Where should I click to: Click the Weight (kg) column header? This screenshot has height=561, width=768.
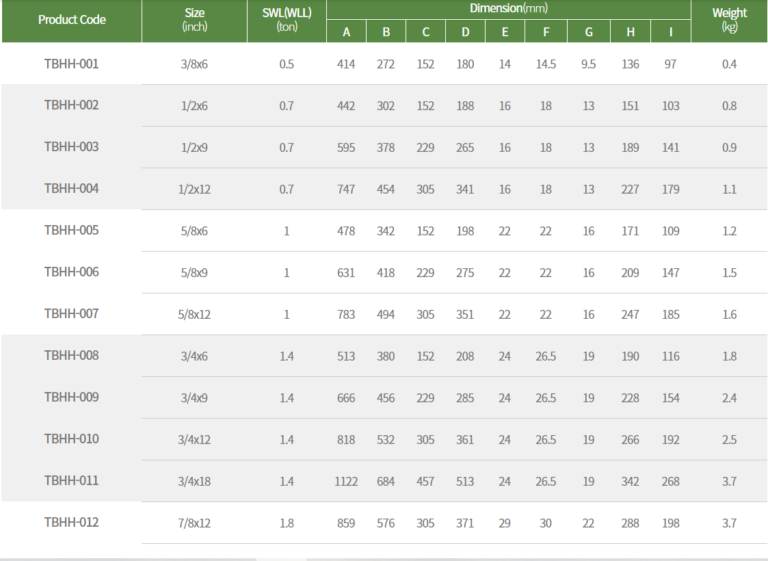(x=729, y=20)
